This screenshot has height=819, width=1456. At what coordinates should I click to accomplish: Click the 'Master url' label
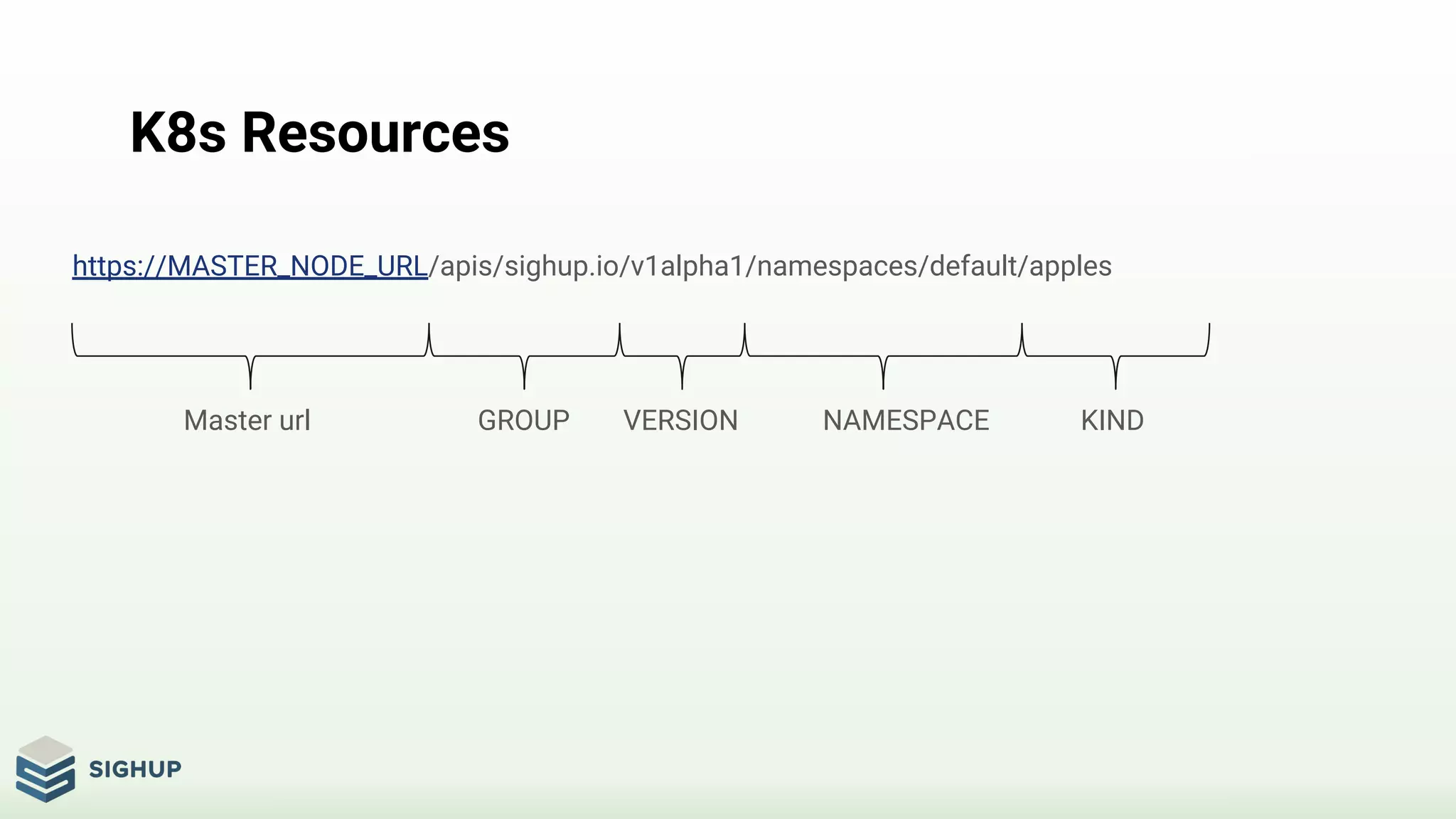(247, 420)
